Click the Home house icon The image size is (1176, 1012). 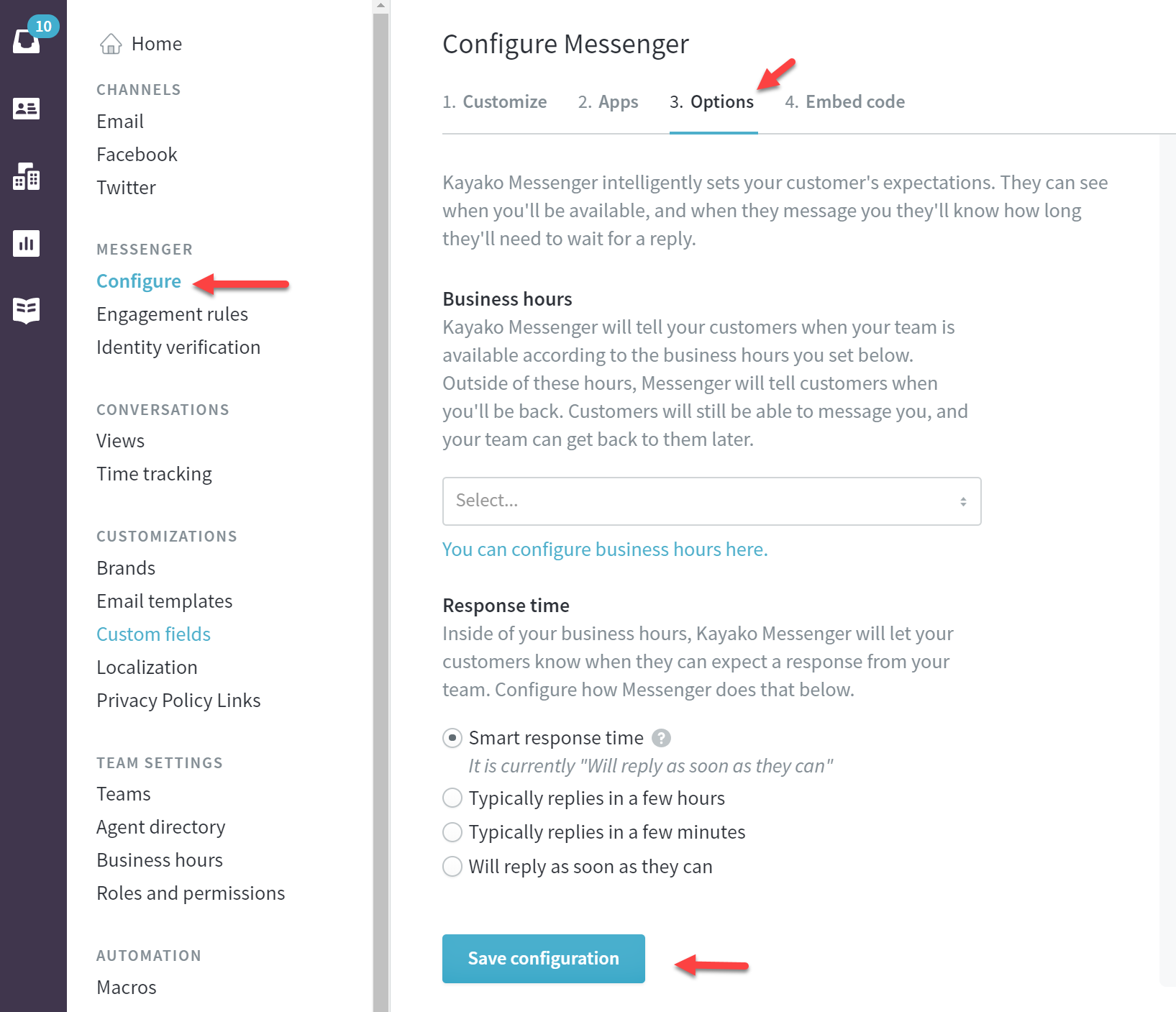[111, 44]
